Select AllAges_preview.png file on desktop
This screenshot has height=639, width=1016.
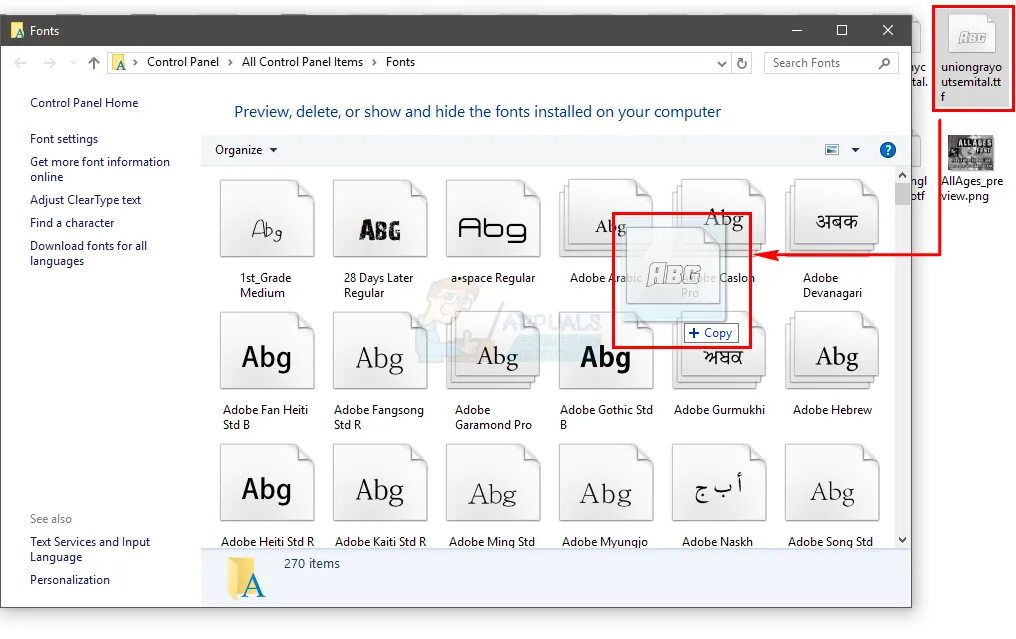971,168
